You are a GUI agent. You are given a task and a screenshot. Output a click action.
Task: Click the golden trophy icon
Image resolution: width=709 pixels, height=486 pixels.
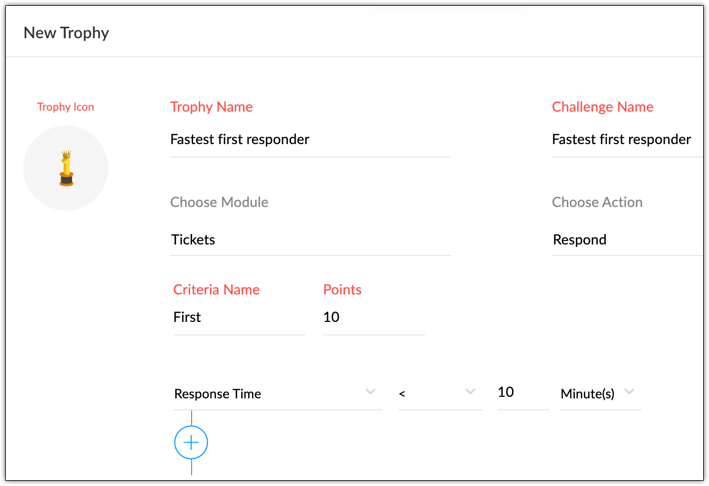[x=66, y=168]
